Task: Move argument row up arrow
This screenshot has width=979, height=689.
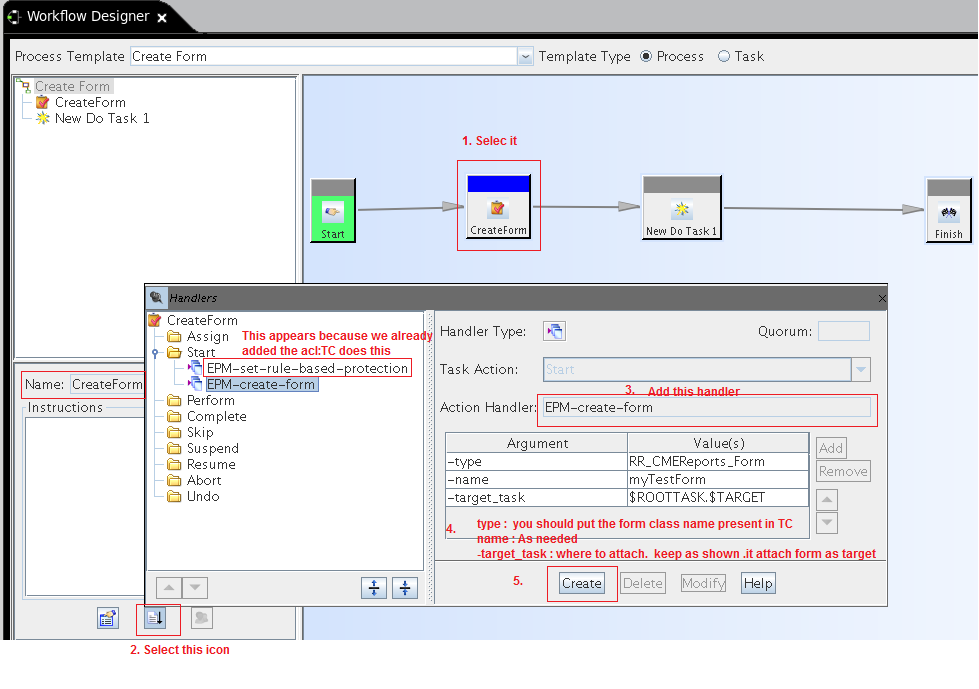Action: (x=827, y=499)
